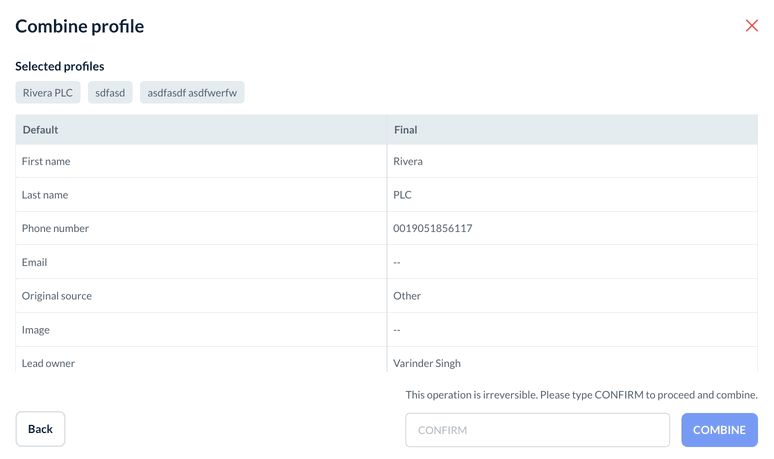
Task: Select the sdfasd profile chip
Action: (110, 93)
